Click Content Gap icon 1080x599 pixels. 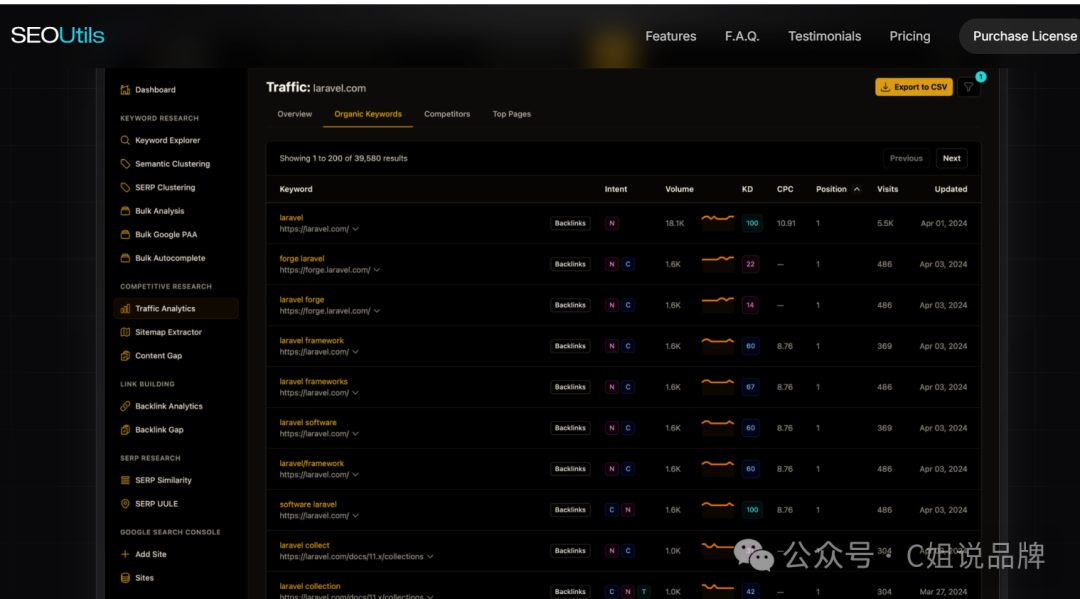point(125,356)
